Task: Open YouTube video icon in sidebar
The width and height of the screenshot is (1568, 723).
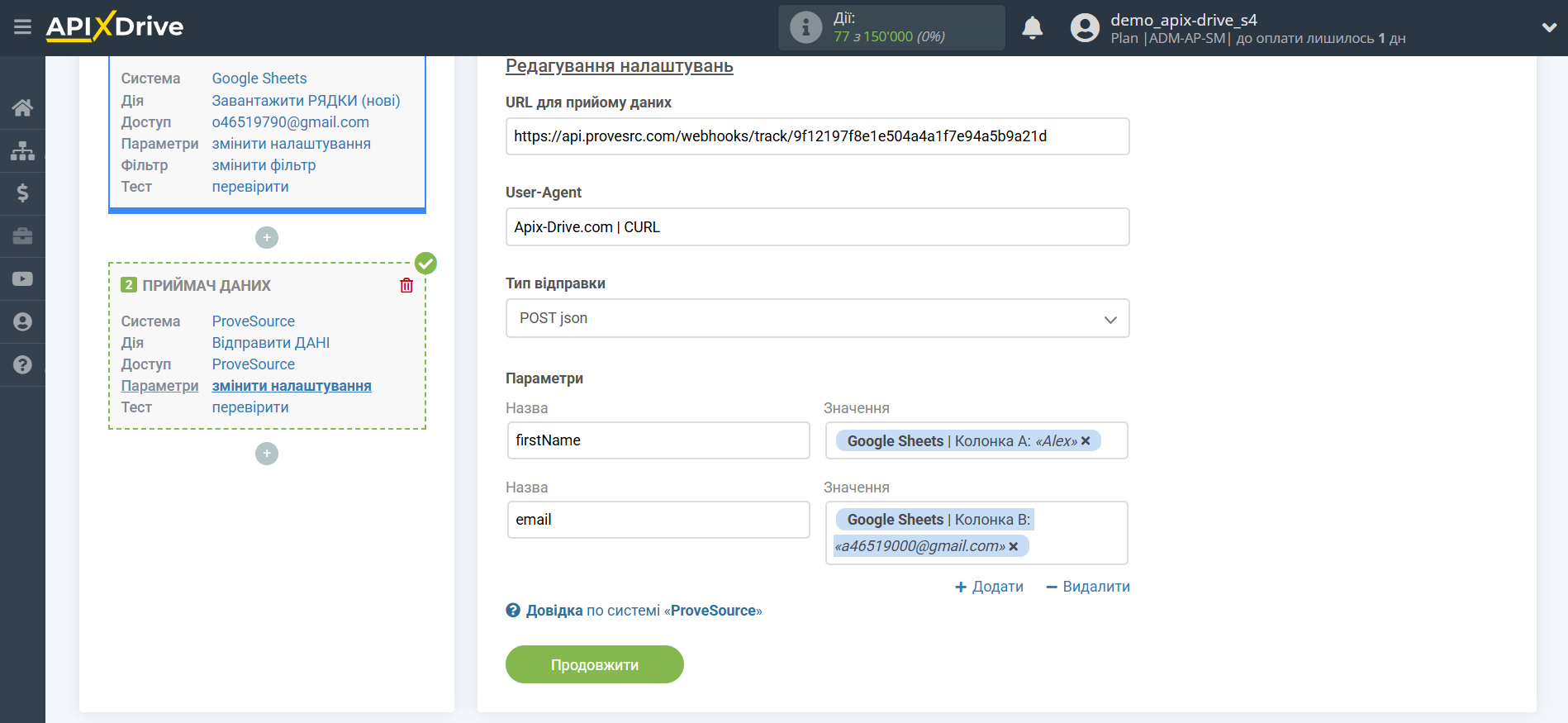Action: (22, 279)
